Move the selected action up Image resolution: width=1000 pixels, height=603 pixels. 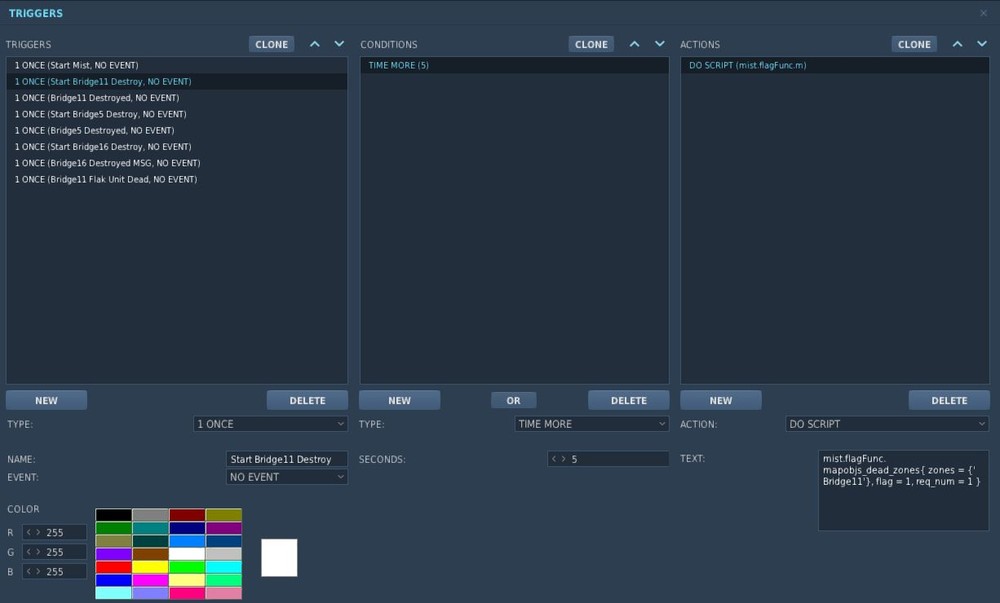(957, 44)
